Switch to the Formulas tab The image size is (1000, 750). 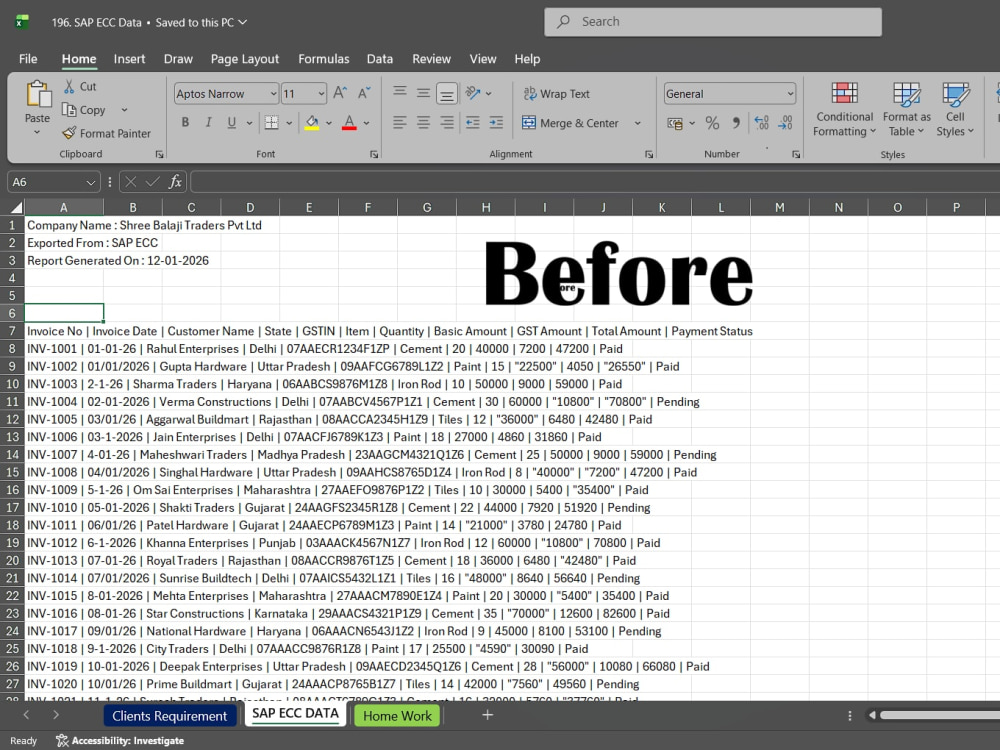click(324, 59)
